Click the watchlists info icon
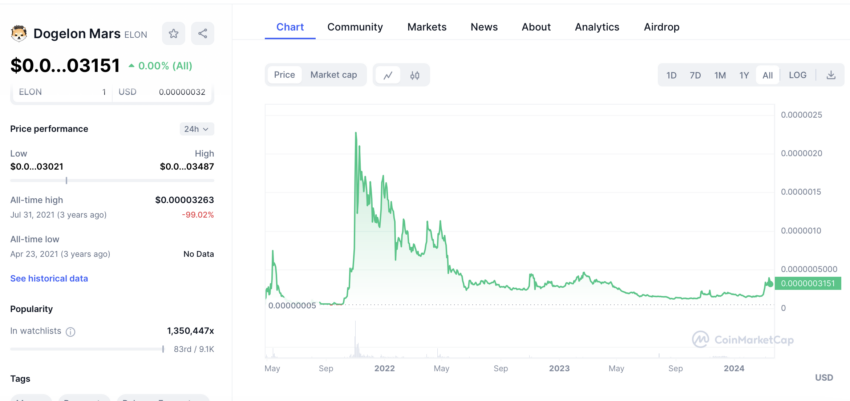 pos(70,332)
